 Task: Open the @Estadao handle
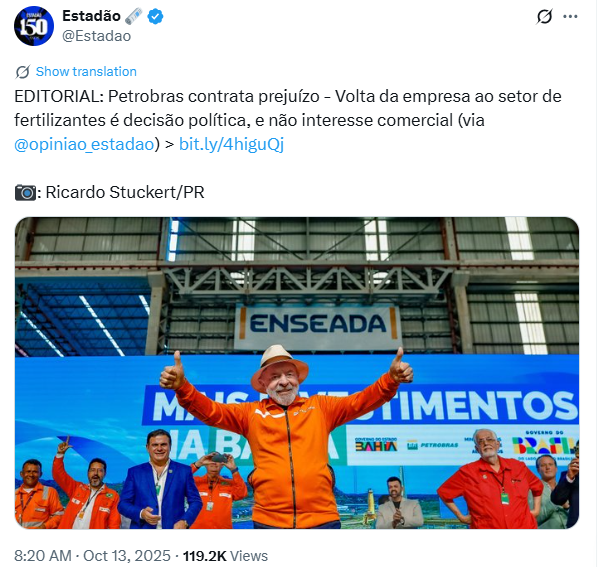point(96,36)
